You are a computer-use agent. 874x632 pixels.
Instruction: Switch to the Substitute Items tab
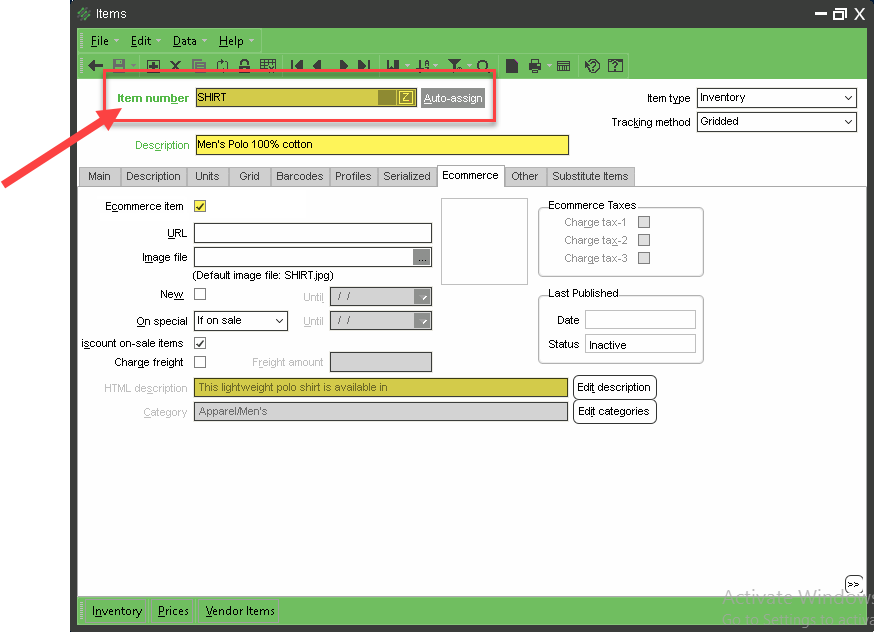tap(590, 176)
